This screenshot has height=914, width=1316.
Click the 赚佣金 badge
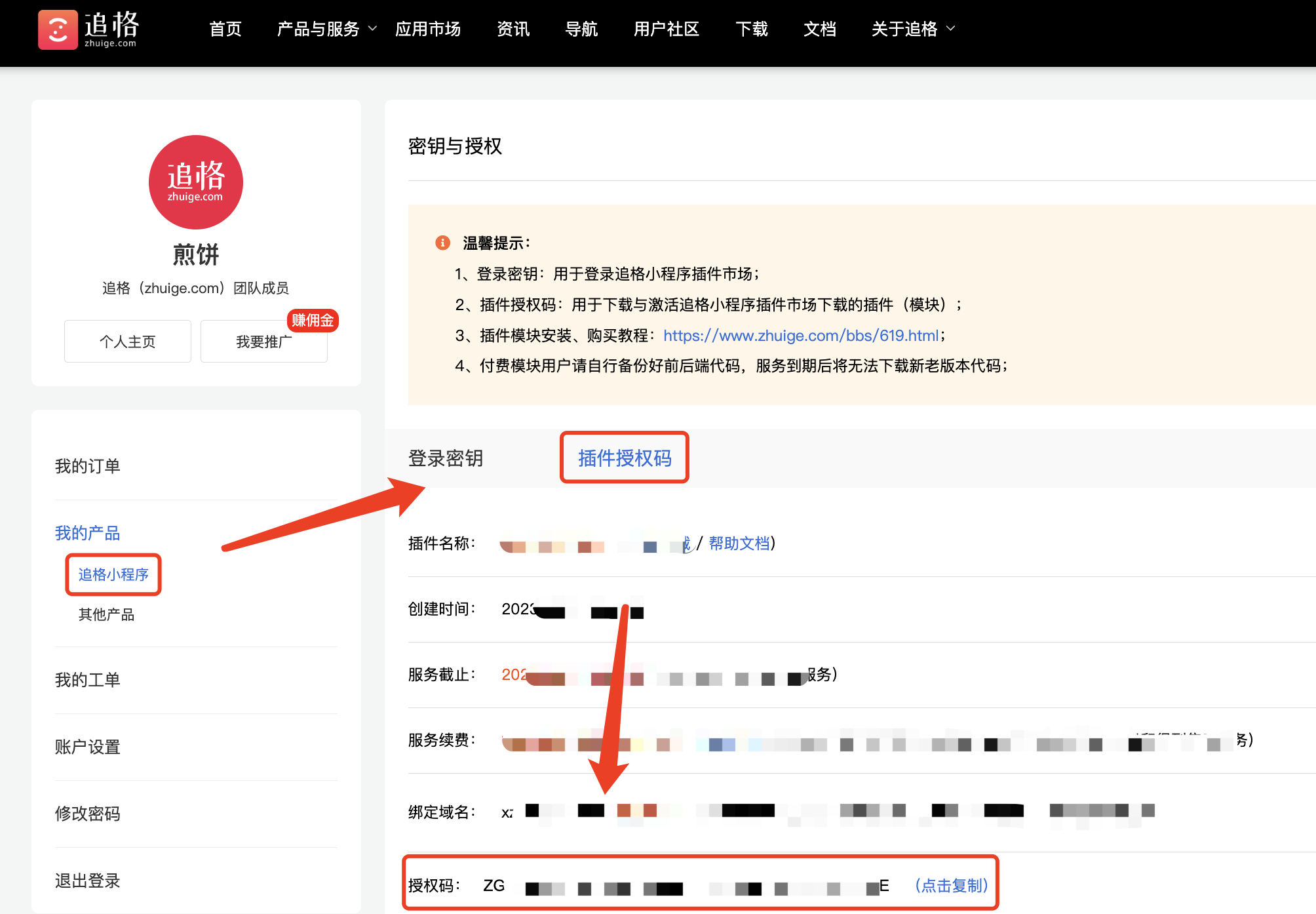313,320
